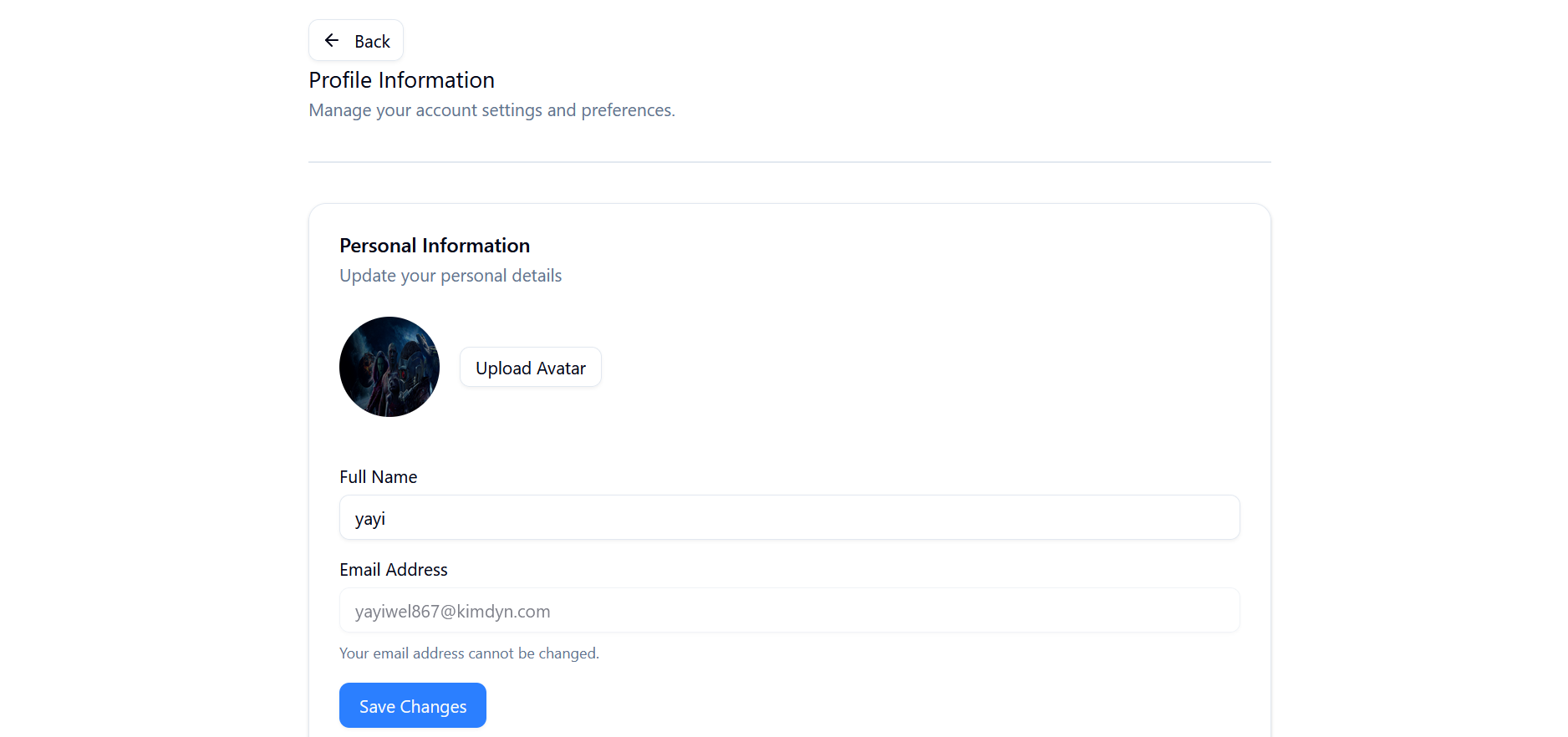This screenshot has height=737, width=1568.
Task: Click the Personal Information card title
Action: click(x=435, y=245)
